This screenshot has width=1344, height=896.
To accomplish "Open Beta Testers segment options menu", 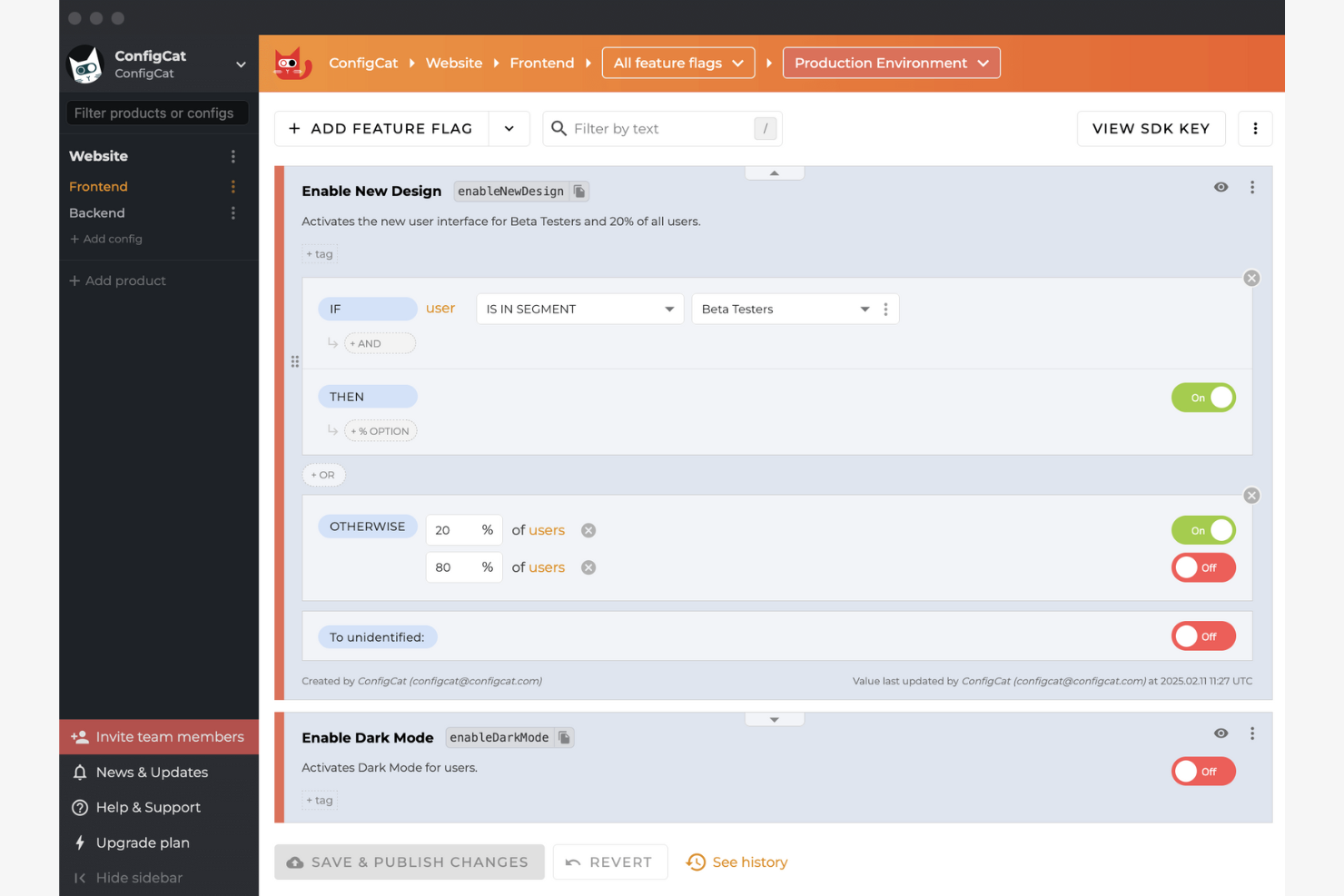I will pos(885,310).
